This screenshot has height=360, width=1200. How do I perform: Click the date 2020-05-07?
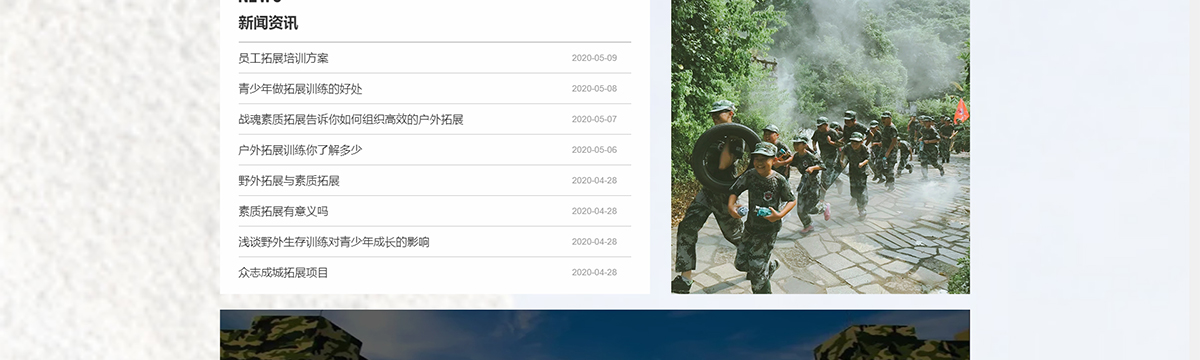pos(594,119)
